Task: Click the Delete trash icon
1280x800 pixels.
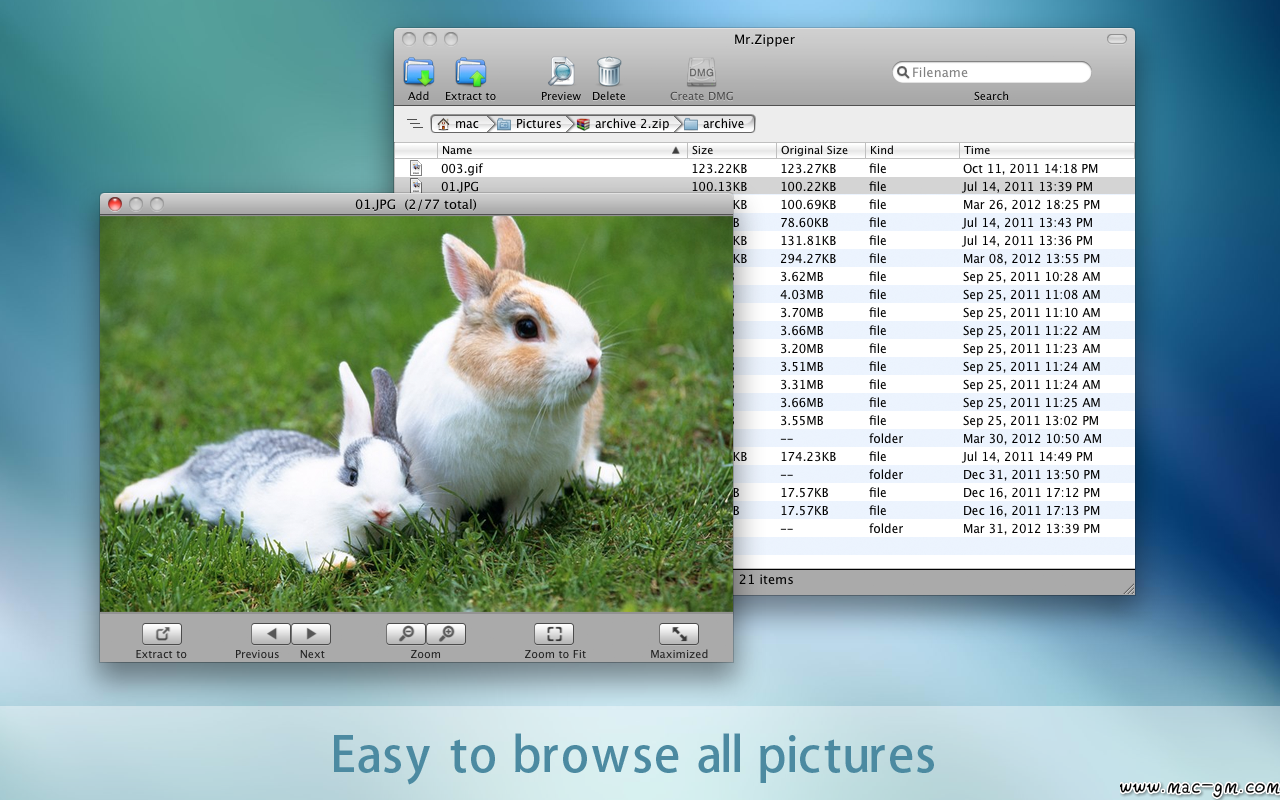Action: (x=609, y=72)
